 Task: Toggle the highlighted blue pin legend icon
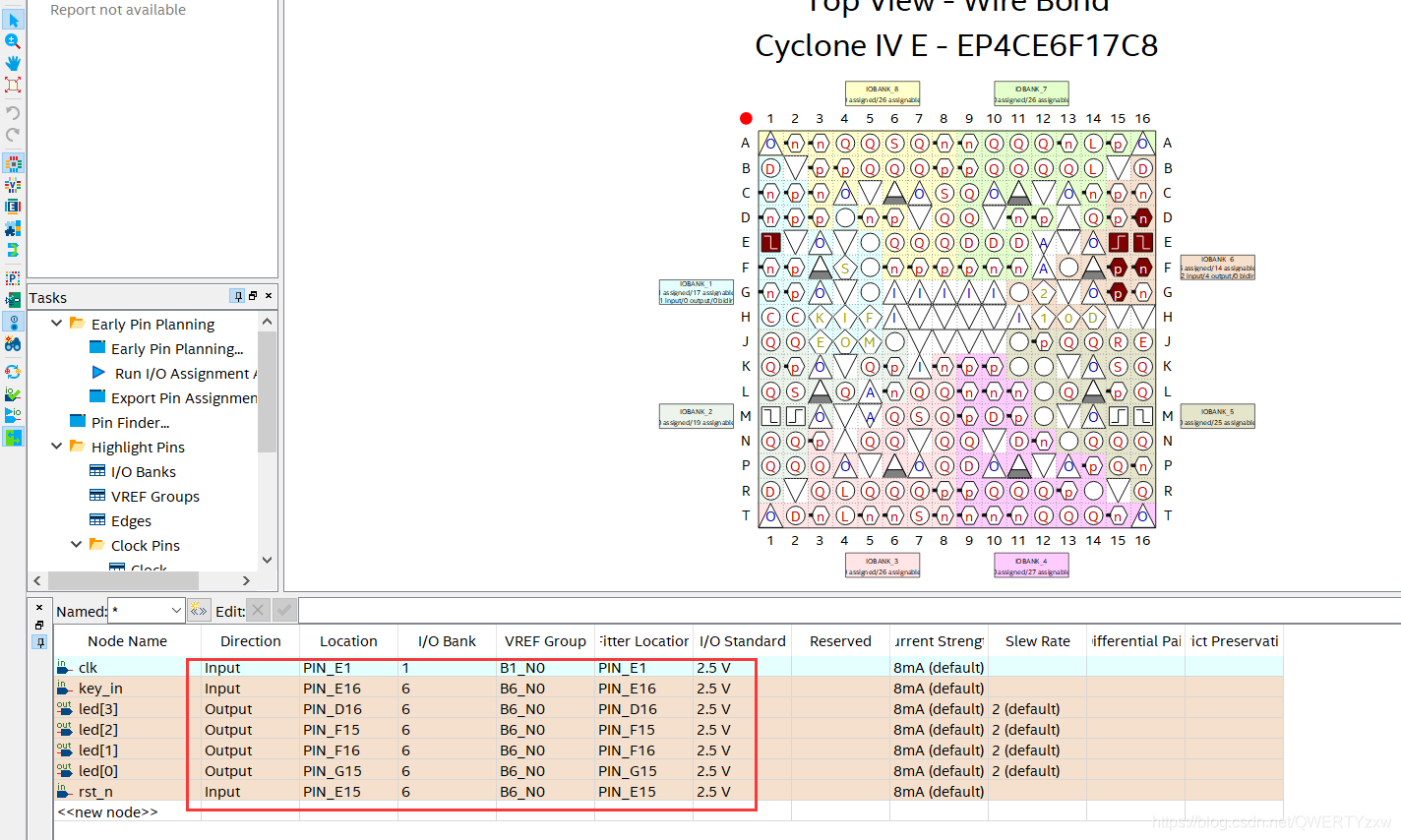pos(13,322)
